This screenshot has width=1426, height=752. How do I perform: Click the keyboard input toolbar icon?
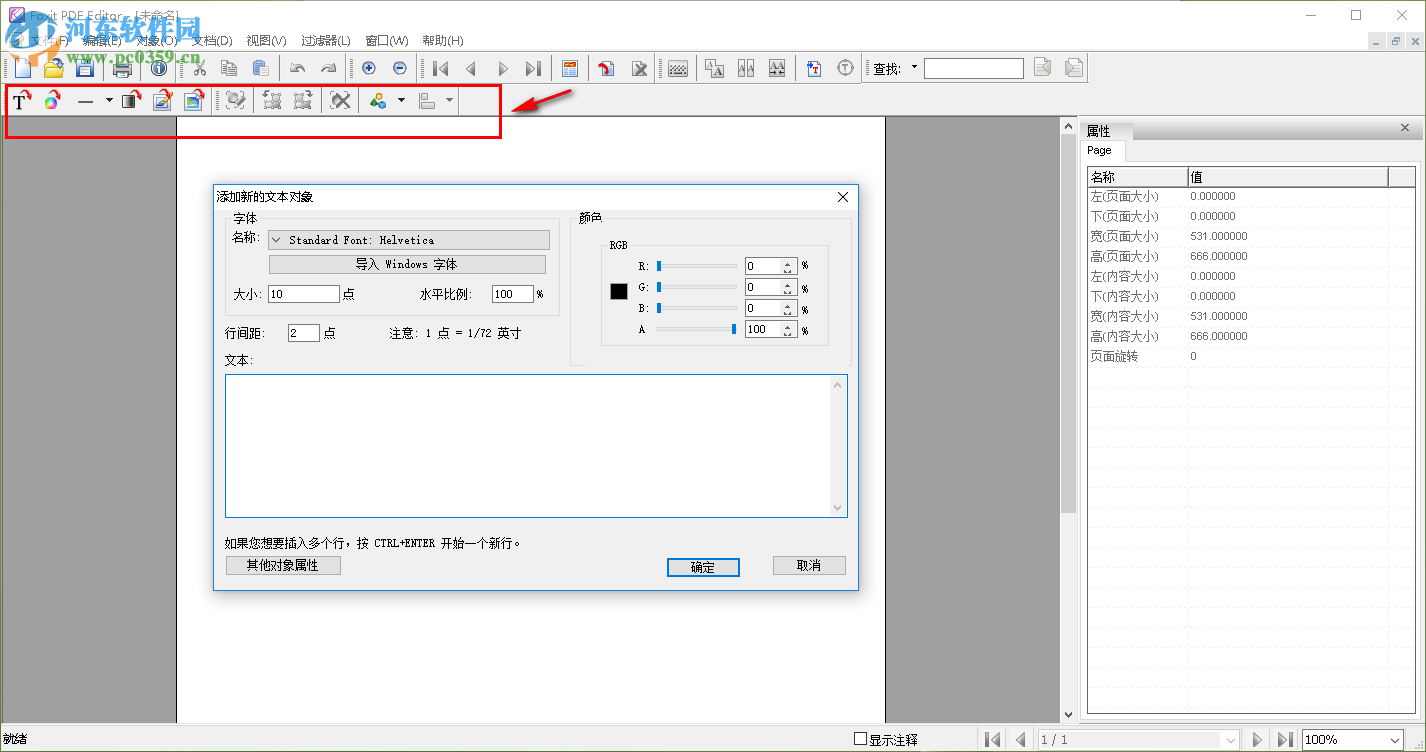[677, 68]
